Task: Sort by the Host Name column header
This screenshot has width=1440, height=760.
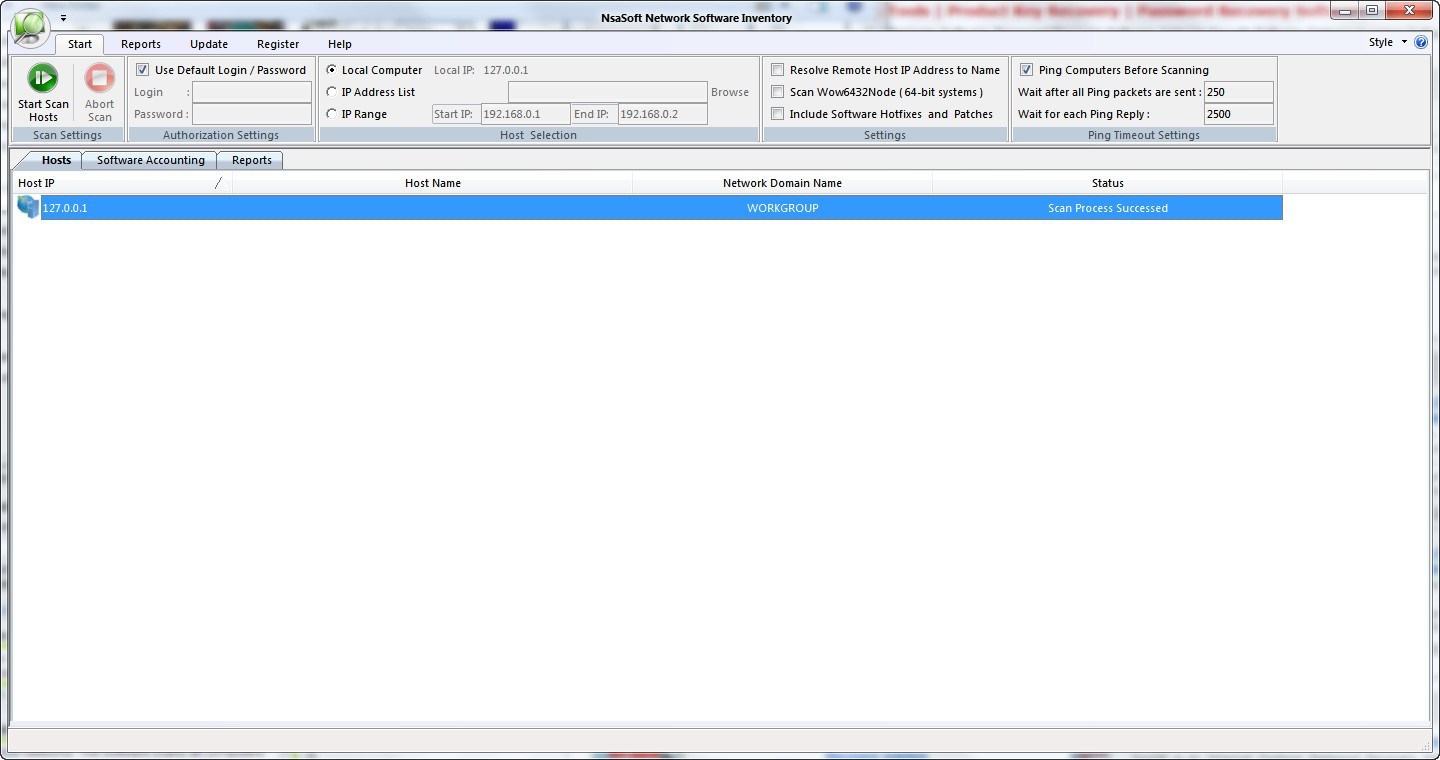Action: pos(433,183)
